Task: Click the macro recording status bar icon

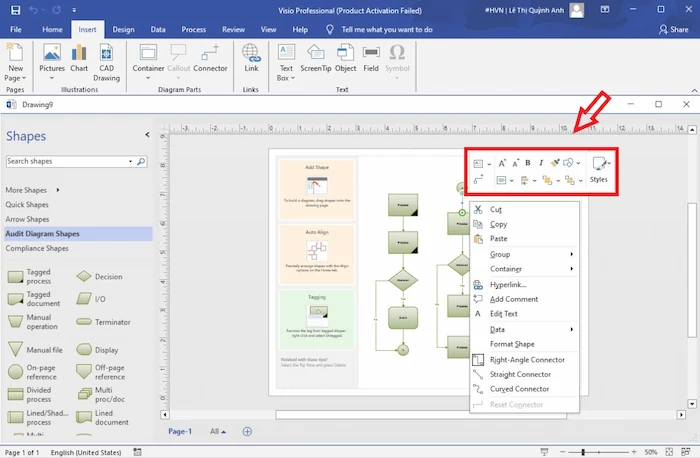Action: pos(138,452)
